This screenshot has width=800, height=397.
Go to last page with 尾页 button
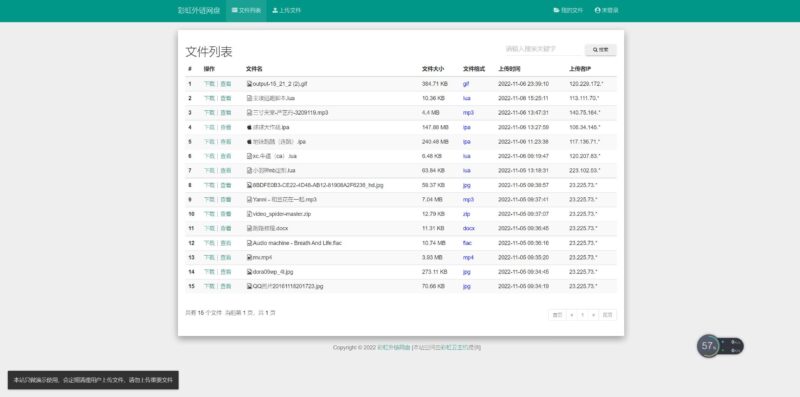607,315
